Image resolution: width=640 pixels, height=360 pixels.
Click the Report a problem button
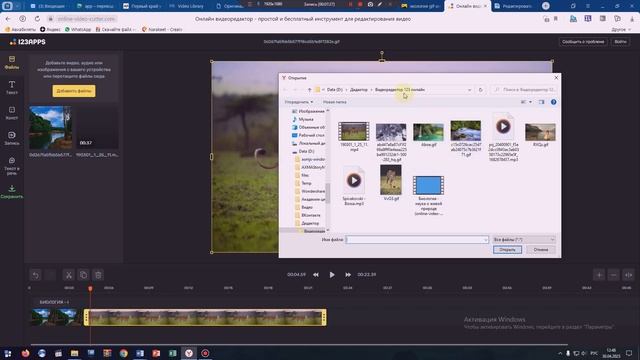click(582, 42)
